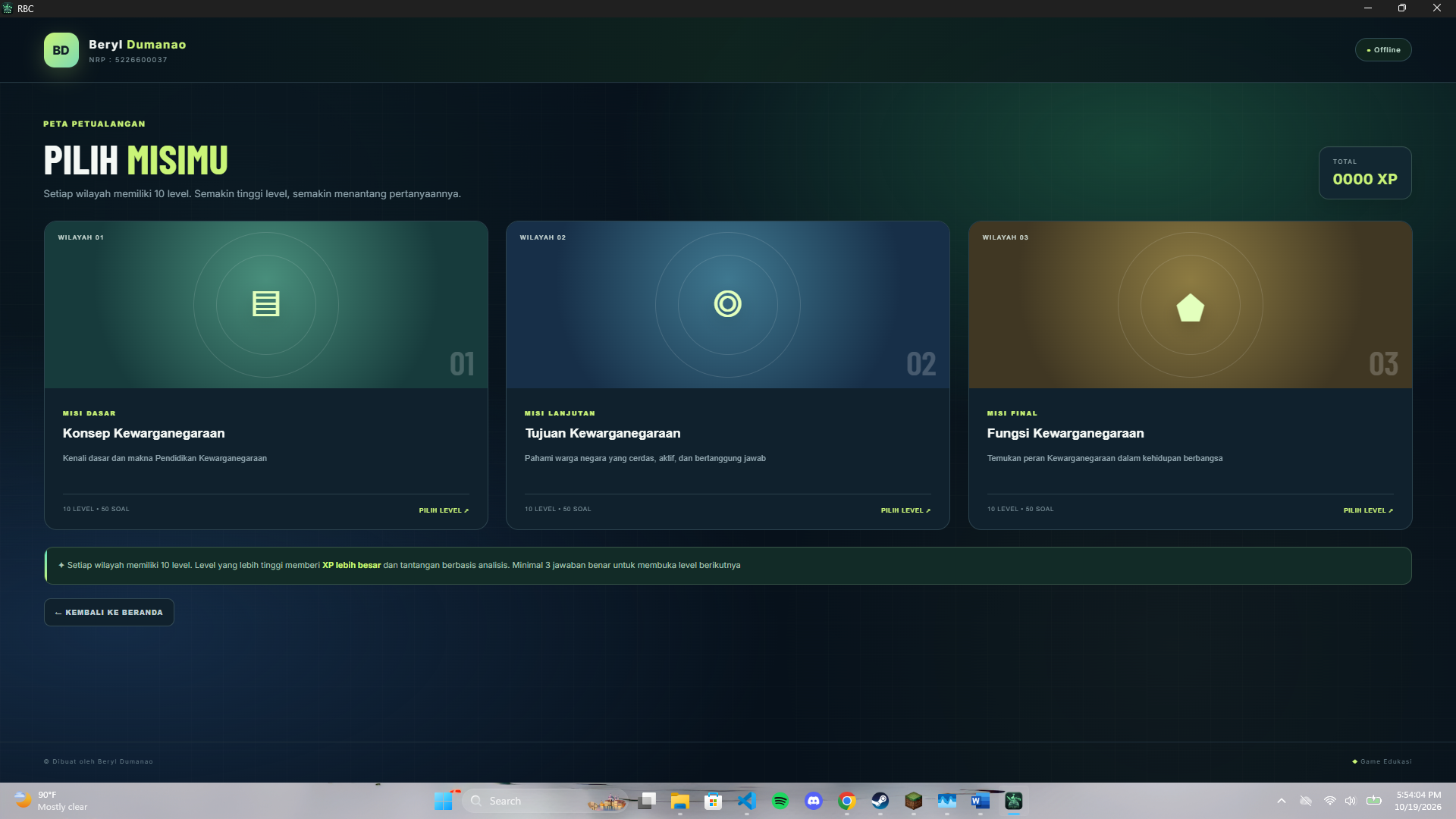Click the concentric circle icon on Wilayah 02
The height and width of the screenshot is (819, 1456).
pyautogui.click(x=728, y=304)
